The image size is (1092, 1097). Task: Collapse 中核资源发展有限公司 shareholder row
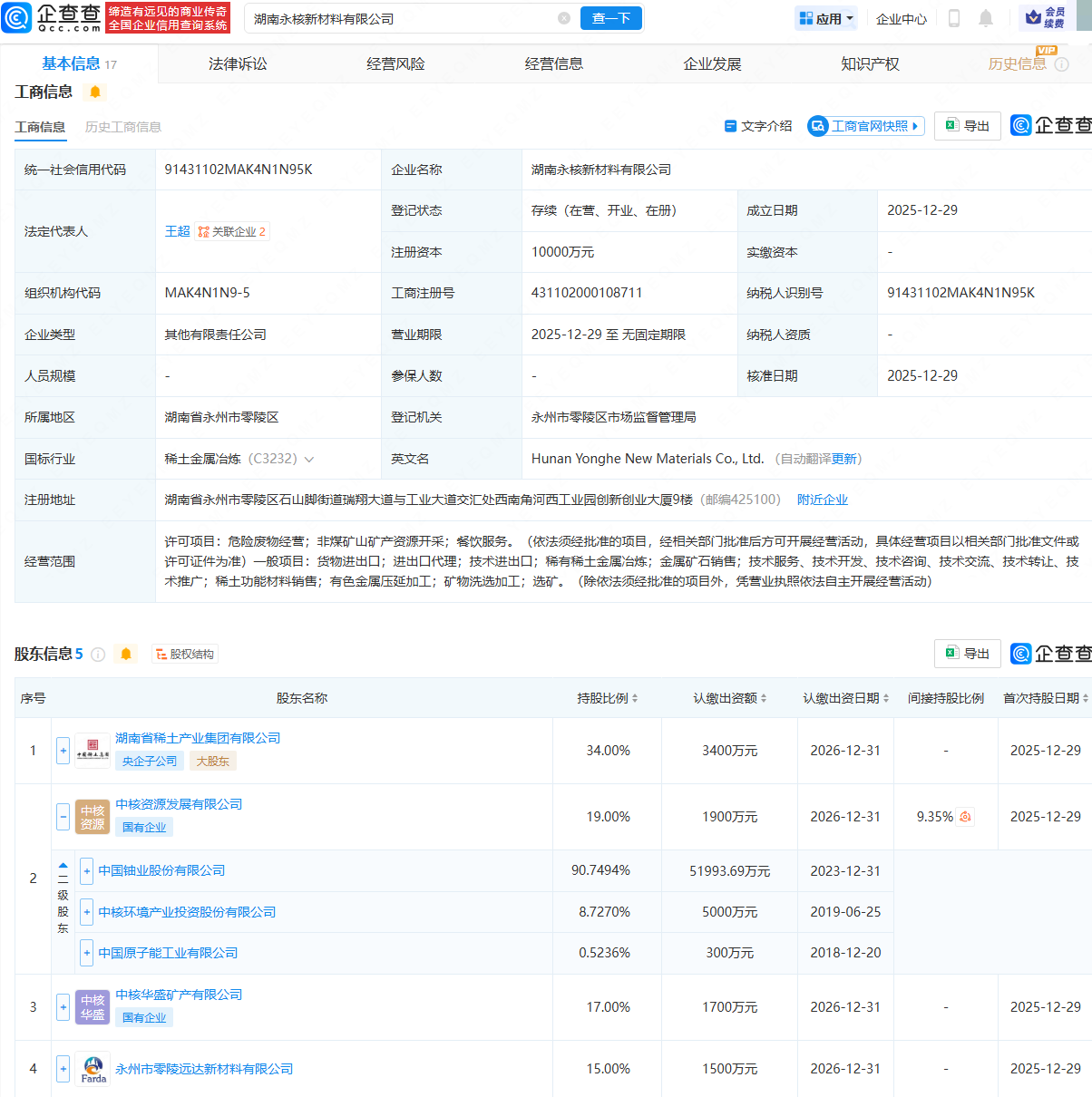(63, 817)
